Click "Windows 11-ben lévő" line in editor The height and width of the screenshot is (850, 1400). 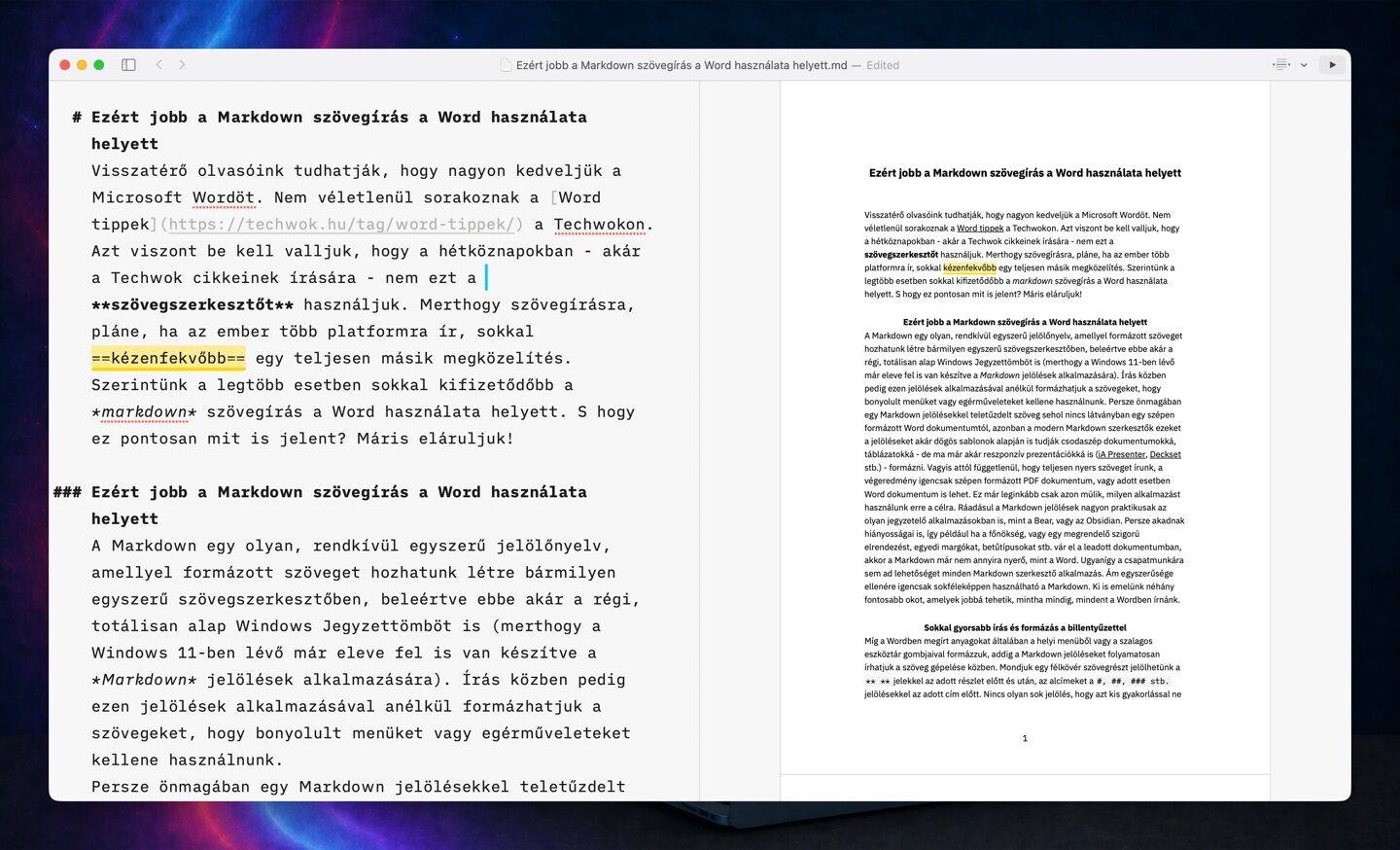point(344,654)
